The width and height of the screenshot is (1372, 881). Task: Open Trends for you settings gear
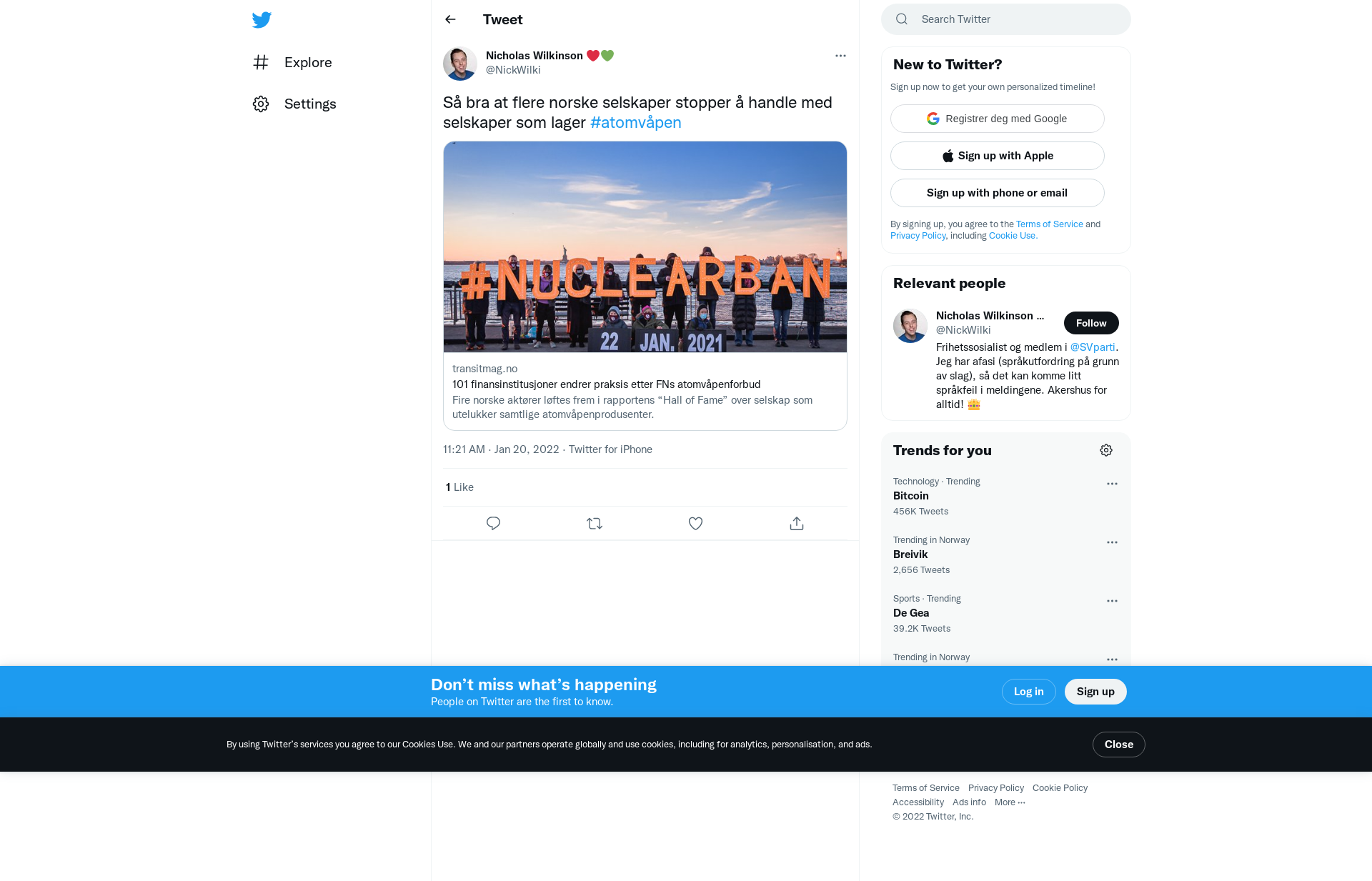(1106, 450)
